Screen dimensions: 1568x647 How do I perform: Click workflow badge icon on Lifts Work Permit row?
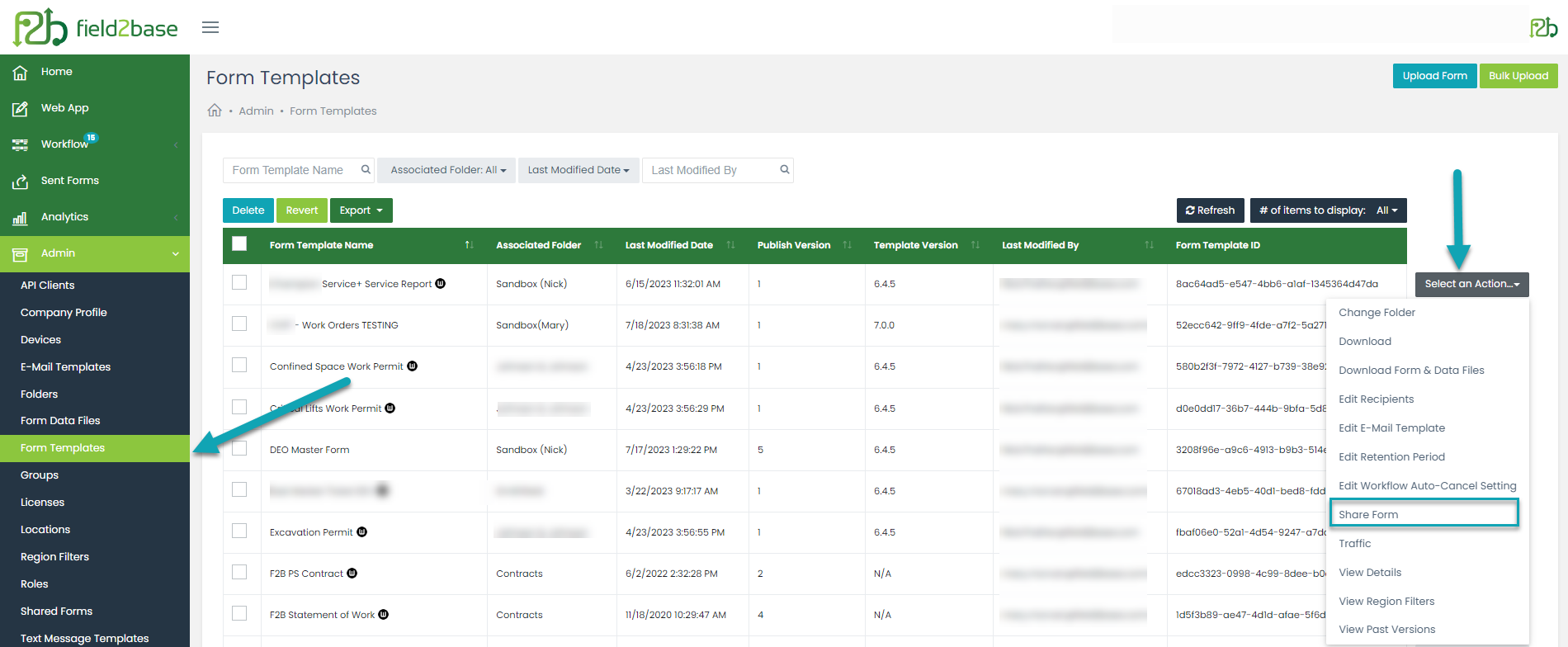pos(390,408)
